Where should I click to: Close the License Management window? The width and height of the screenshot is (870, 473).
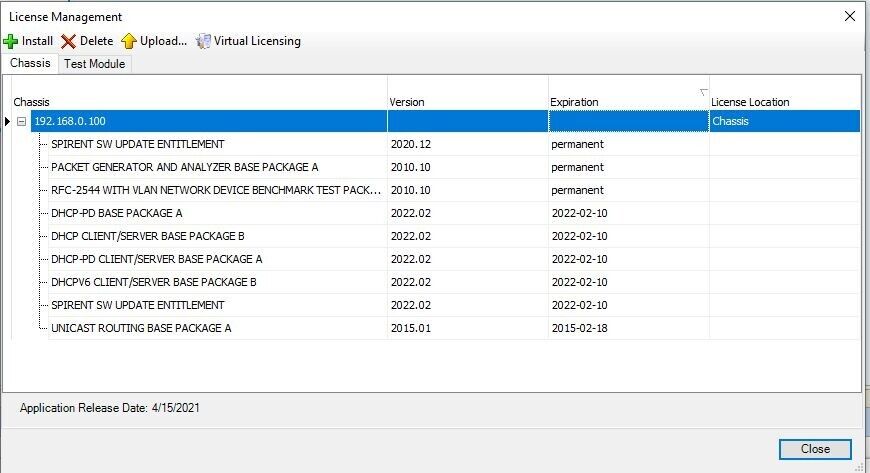814,449
